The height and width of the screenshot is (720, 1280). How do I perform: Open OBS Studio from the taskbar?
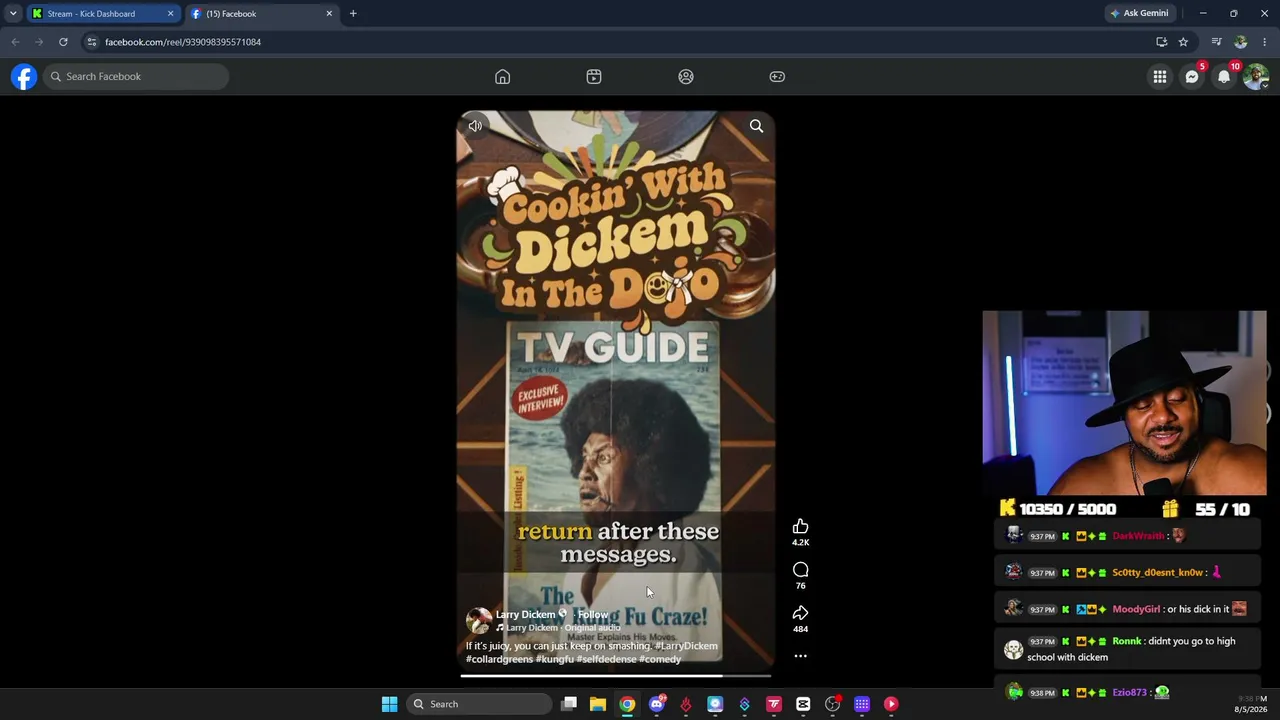coord(832,704)
